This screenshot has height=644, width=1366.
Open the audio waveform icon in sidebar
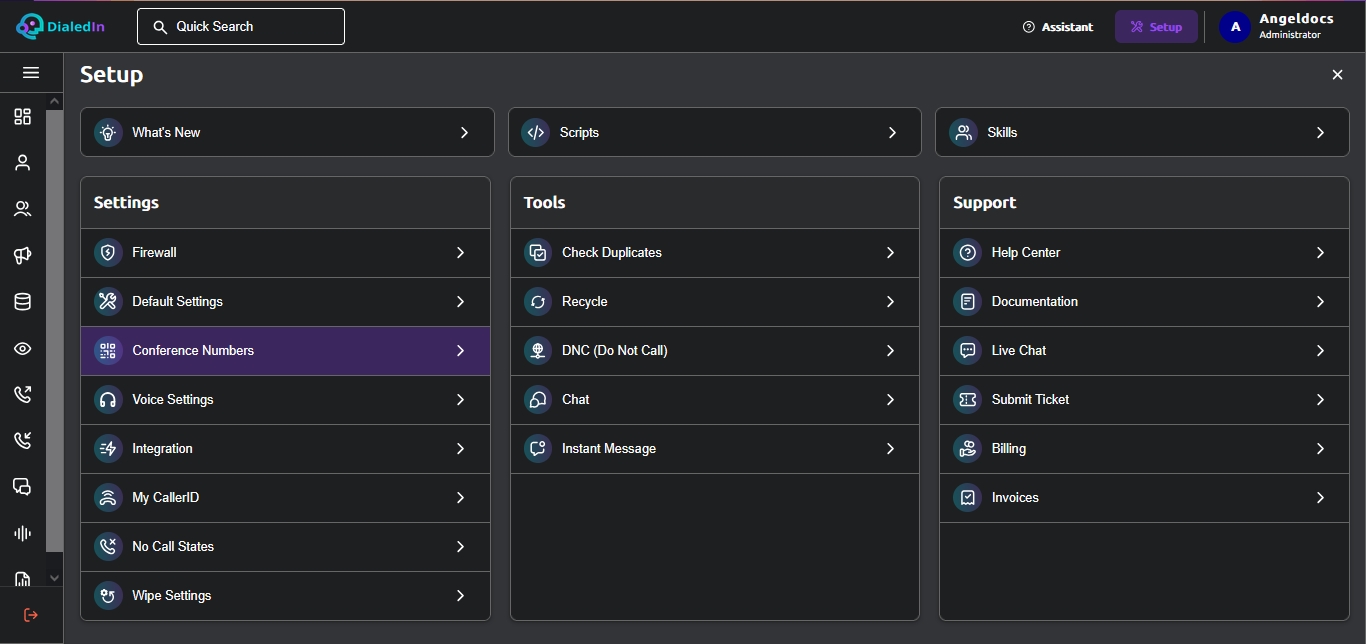[x=22, y=533]
